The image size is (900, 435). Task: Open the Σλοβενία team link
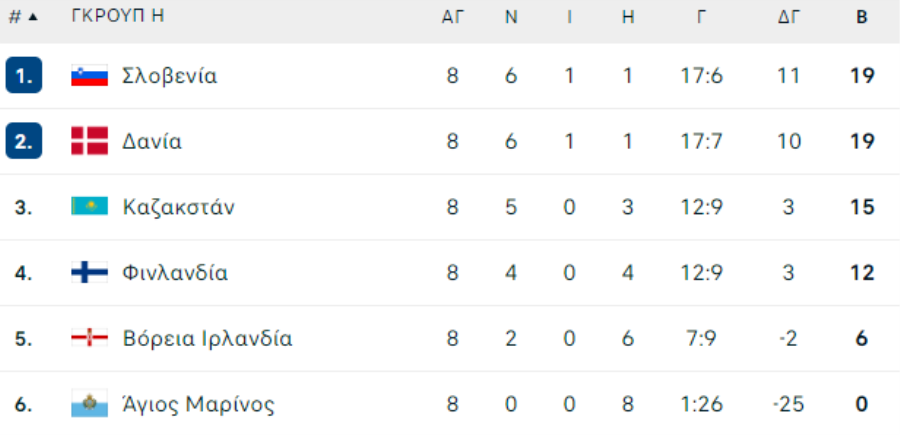pos(169,75)
